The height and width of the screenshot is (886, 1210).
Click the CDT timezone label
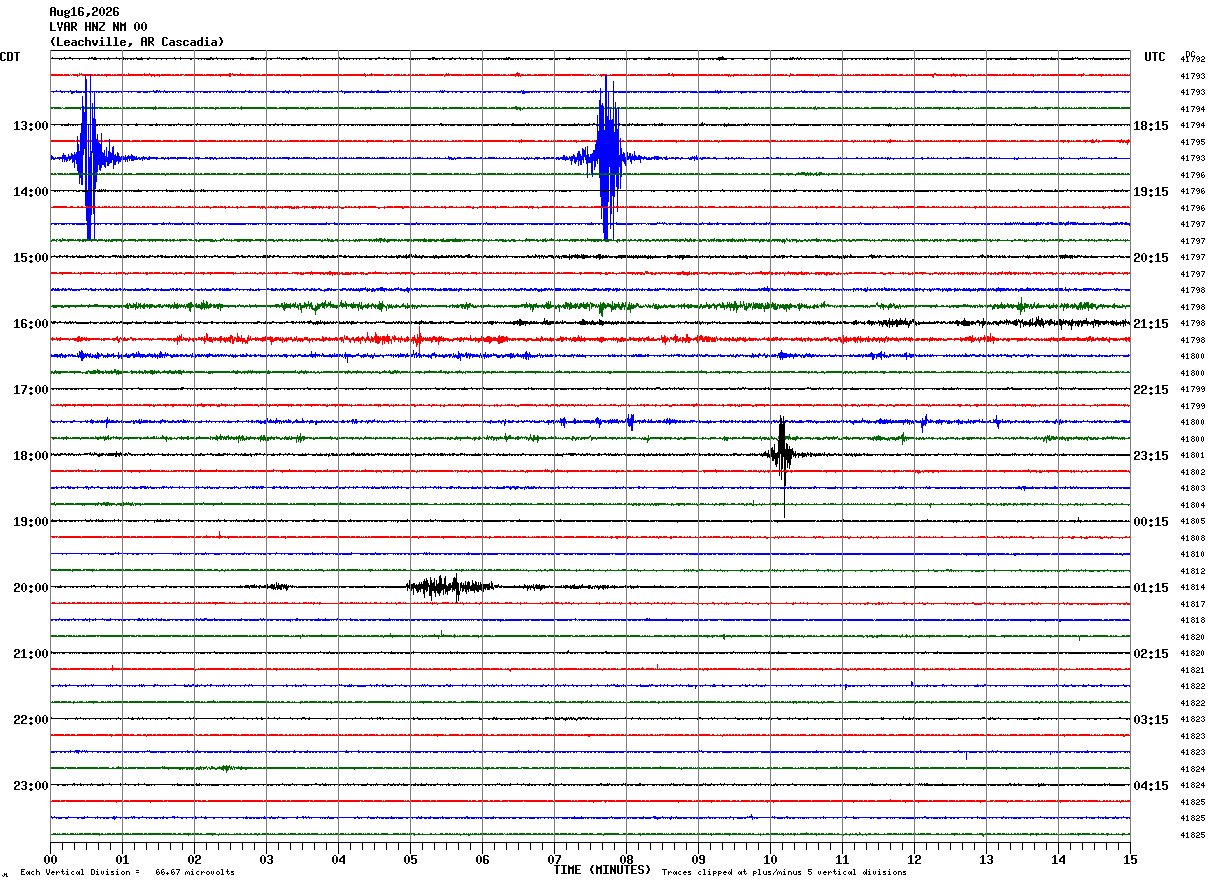(10, 57)
